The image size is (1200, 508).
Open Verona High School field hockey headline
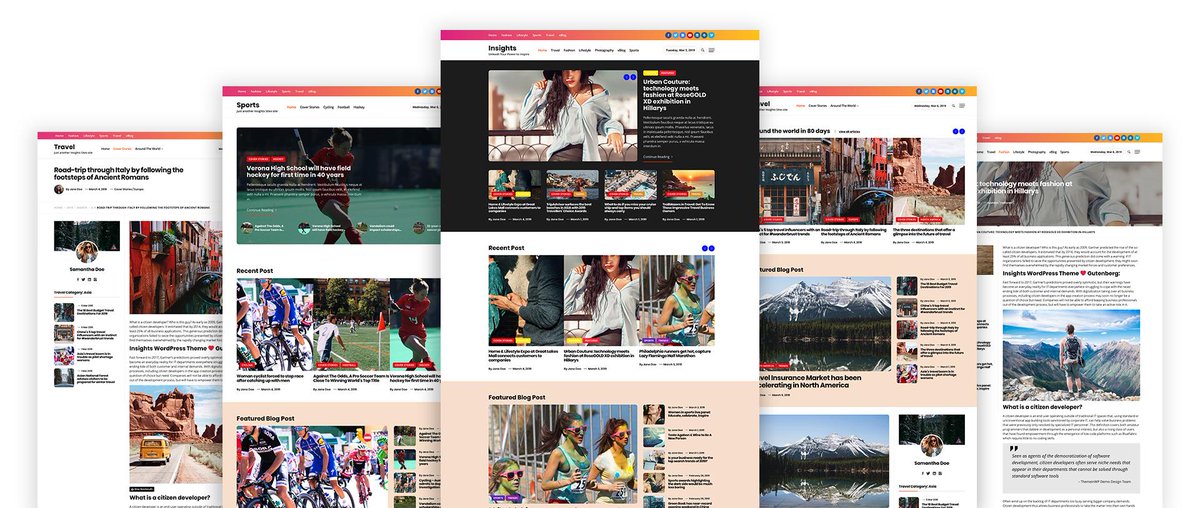click(x=298, y=171)
